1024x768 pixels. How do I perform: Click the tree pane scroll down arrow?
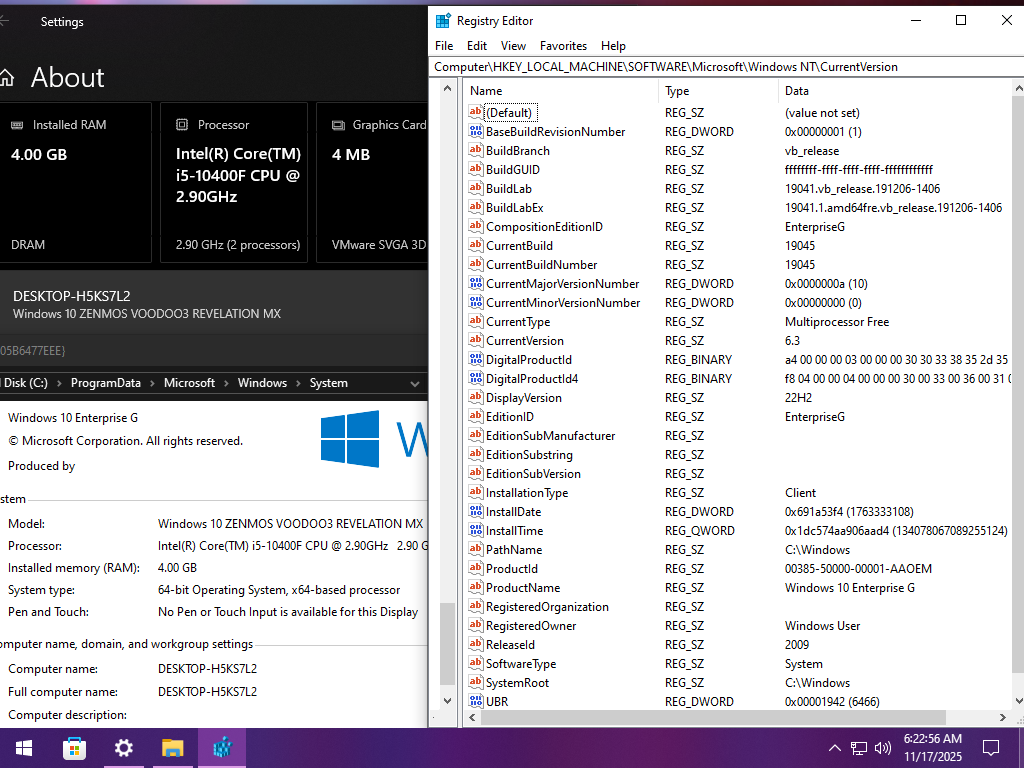447,701
